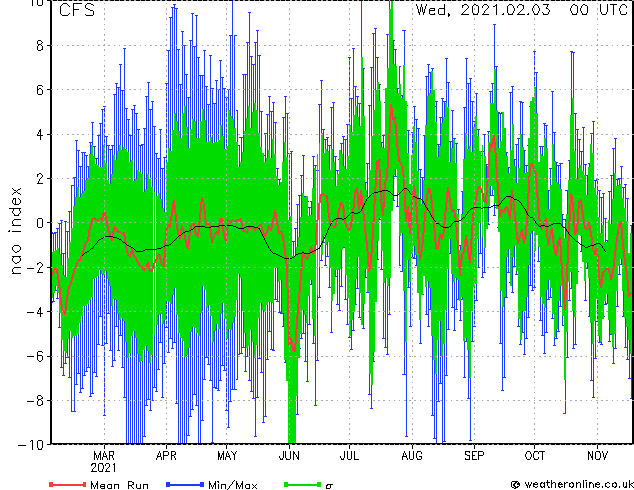Image resolution: width=634 pixels, height=490 pixels.
Task: Click the MAY month label
Action: tap(227, 456)
